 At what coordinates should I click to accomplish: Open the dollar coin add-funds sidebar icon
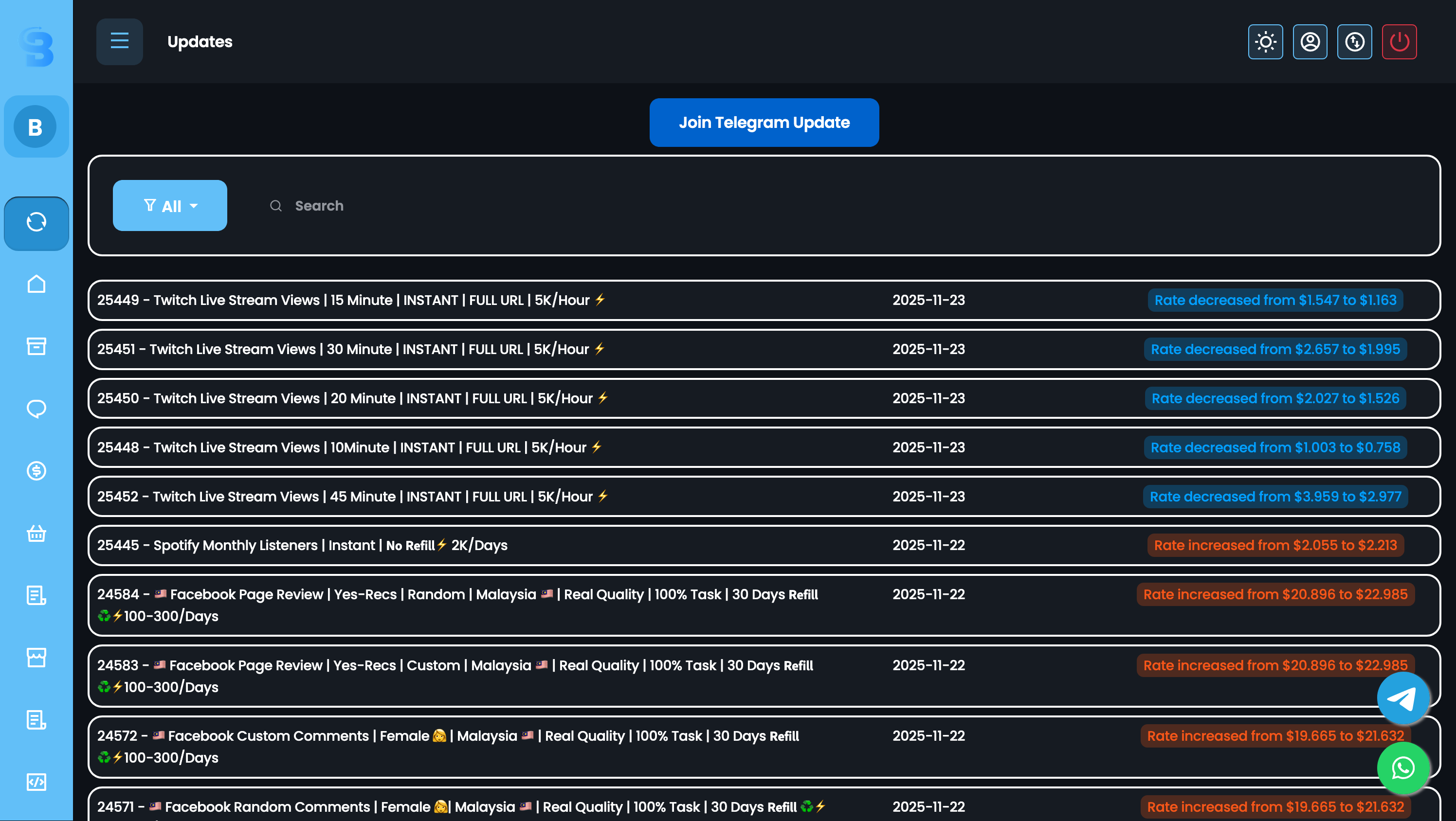point(36,470)
